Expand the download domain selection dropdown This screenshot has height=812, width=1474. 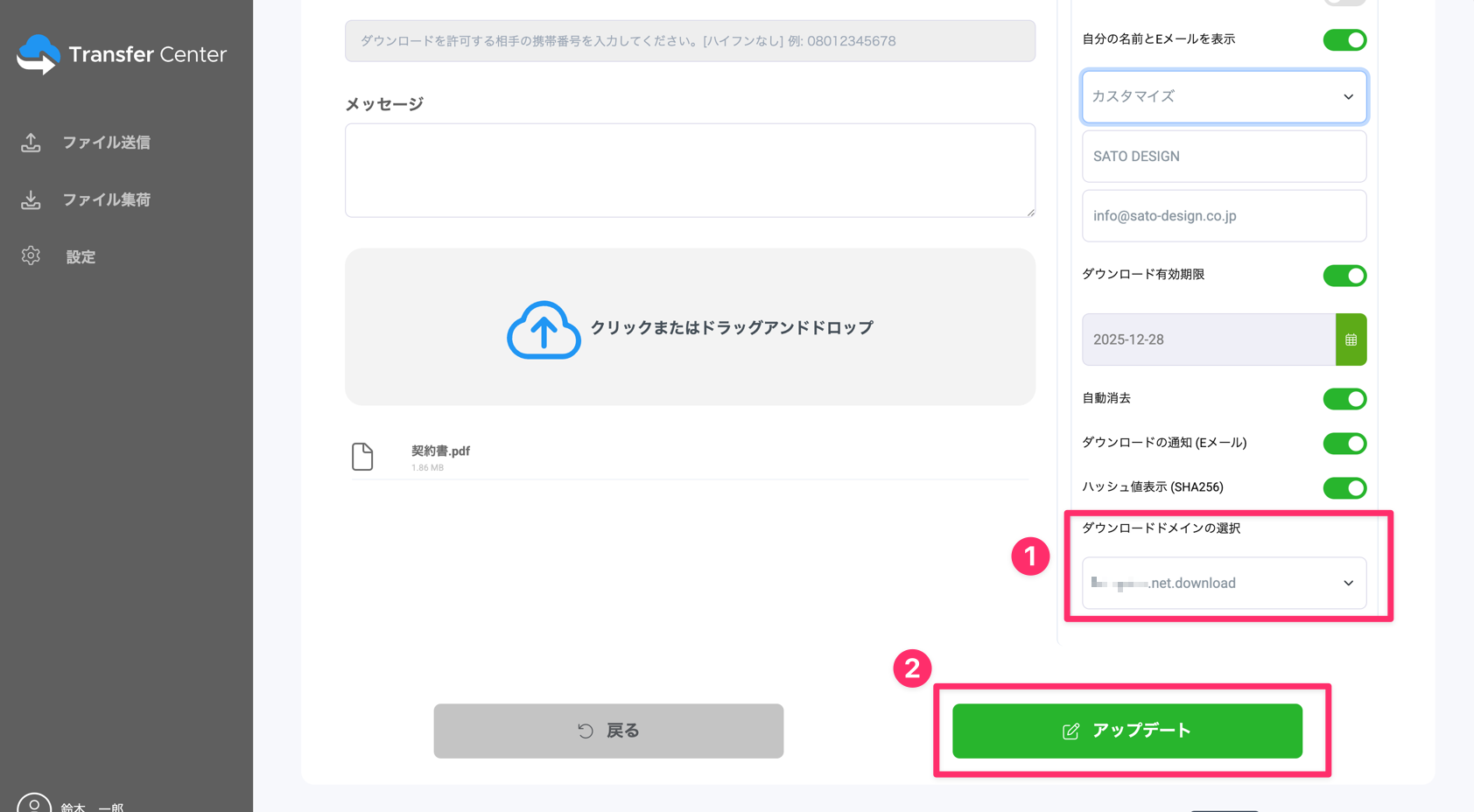tap(1224, 583)
